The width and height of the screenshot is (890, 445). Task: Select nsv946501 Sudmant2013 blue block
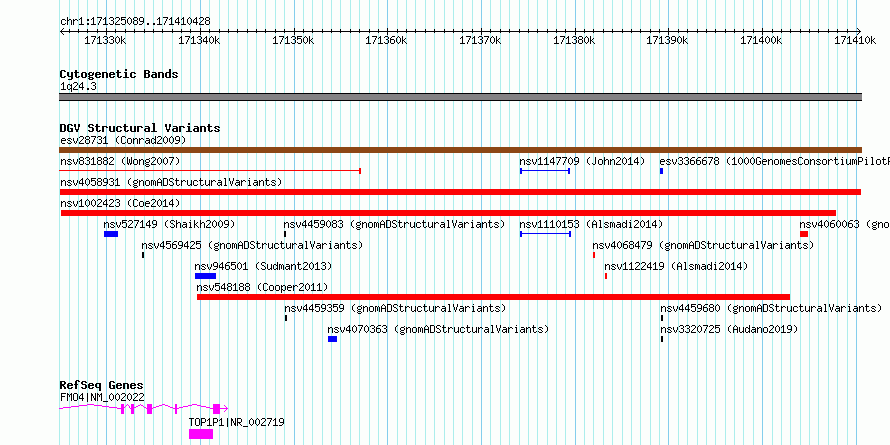205,276
